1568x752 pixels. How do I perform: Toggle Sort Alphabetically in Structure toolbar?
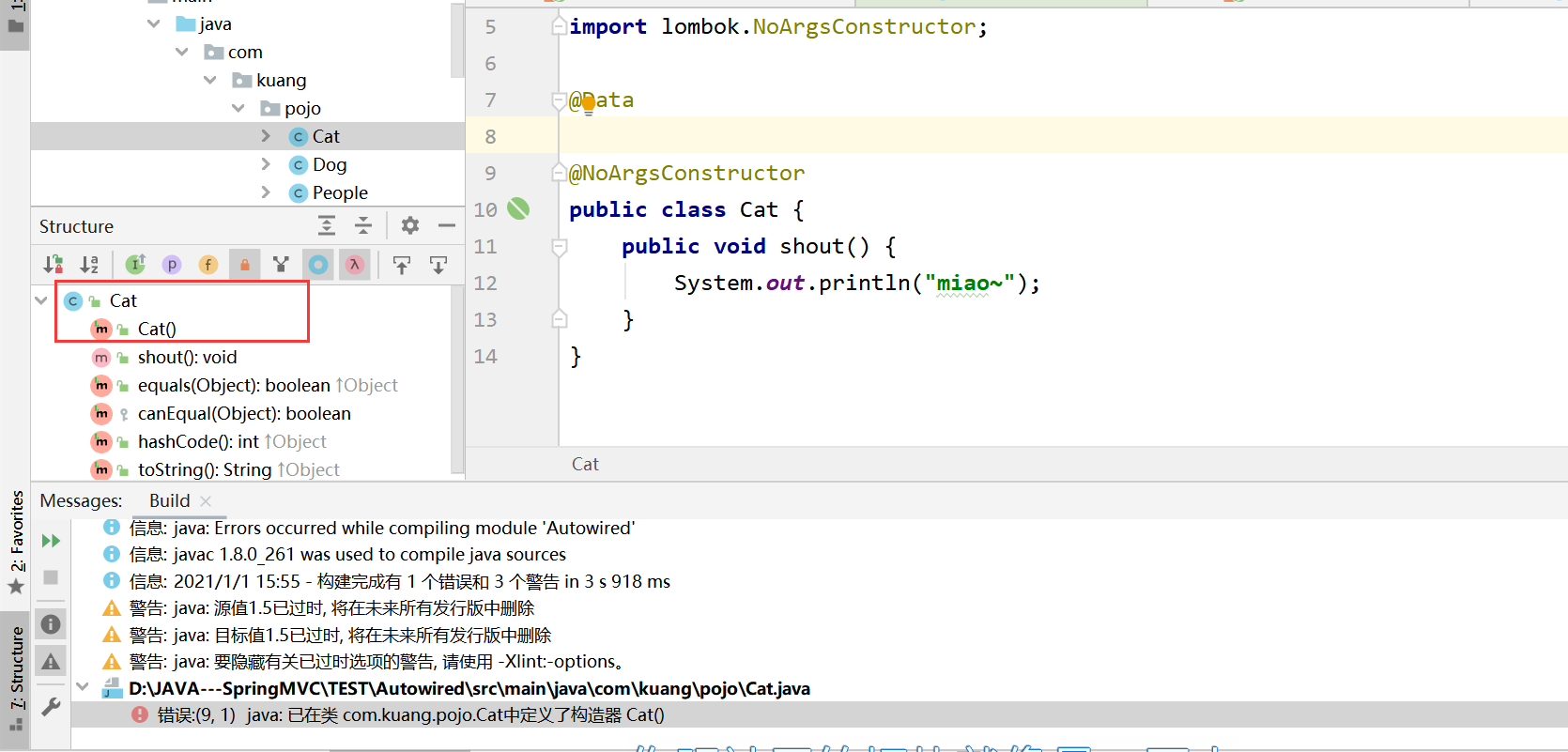[89, 265]
